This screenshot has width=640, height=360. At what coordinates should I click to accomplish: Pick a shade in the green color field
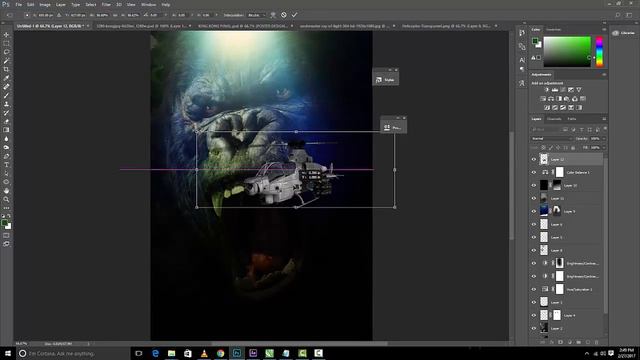click(x=567, y=52)
